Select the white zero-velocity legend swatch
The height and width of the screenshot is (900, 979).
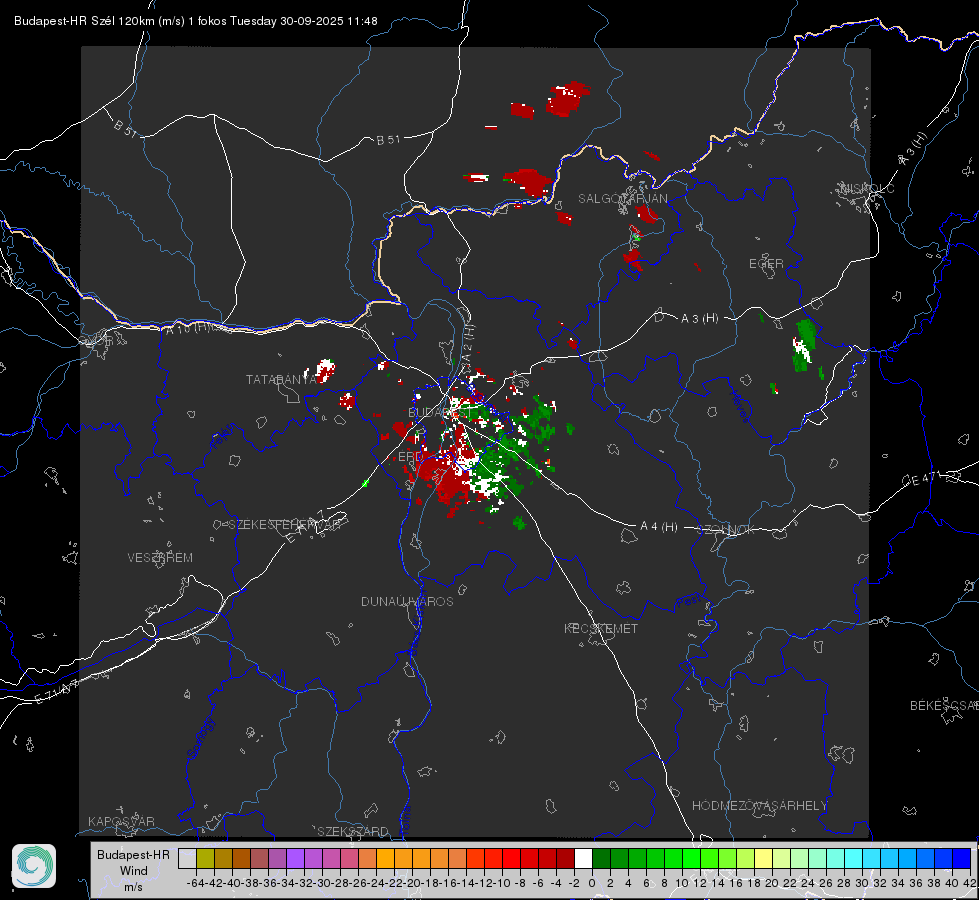tap(583, 858)
